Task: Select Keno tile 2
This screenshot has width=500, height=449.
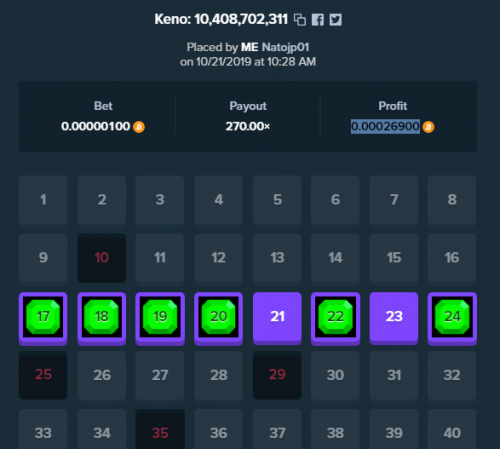Action: (102, 200)
